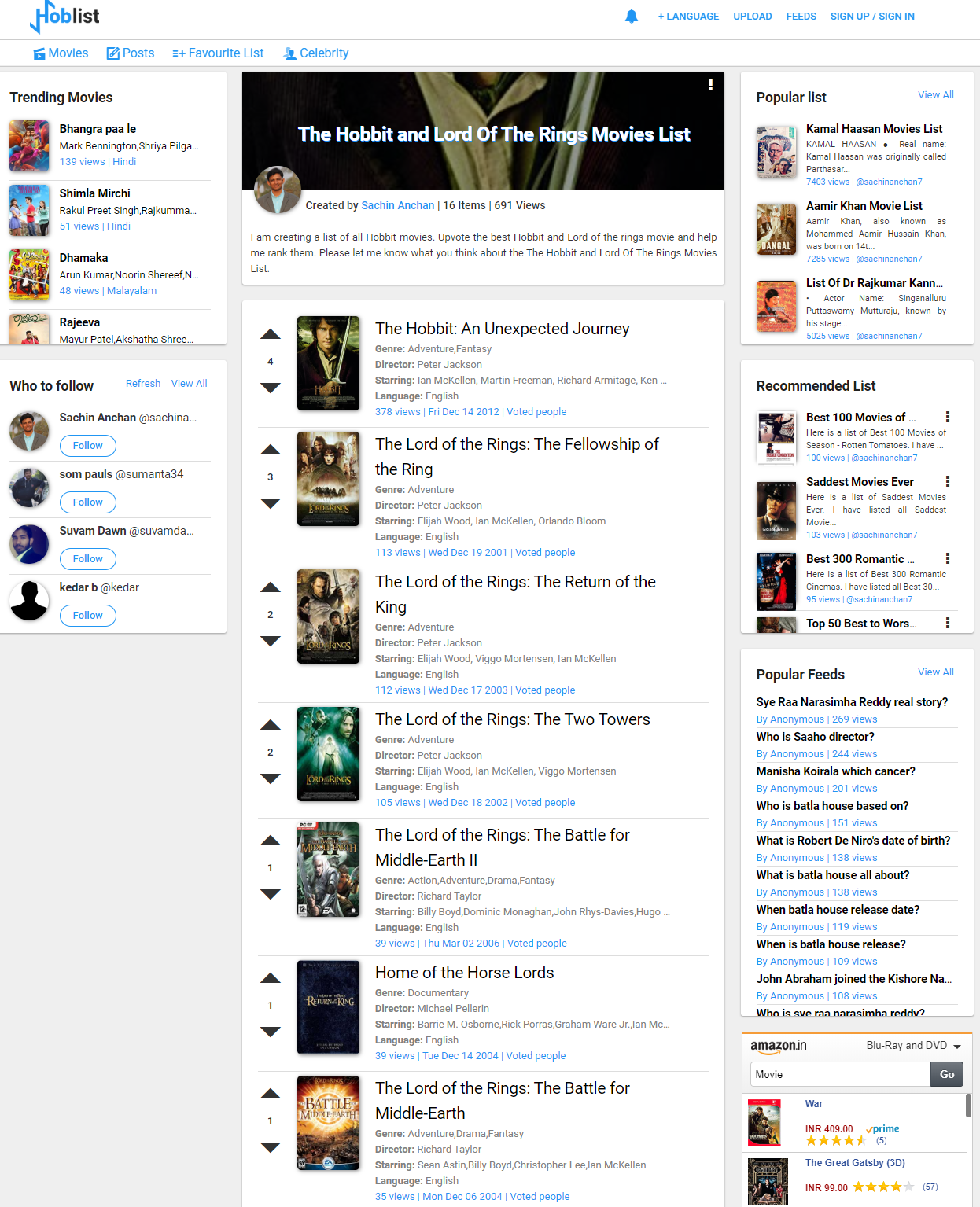This screenshot has width=980, height=1207.
Task: Open options menu for Best 300 Romantic list
Action: point(948,559)
